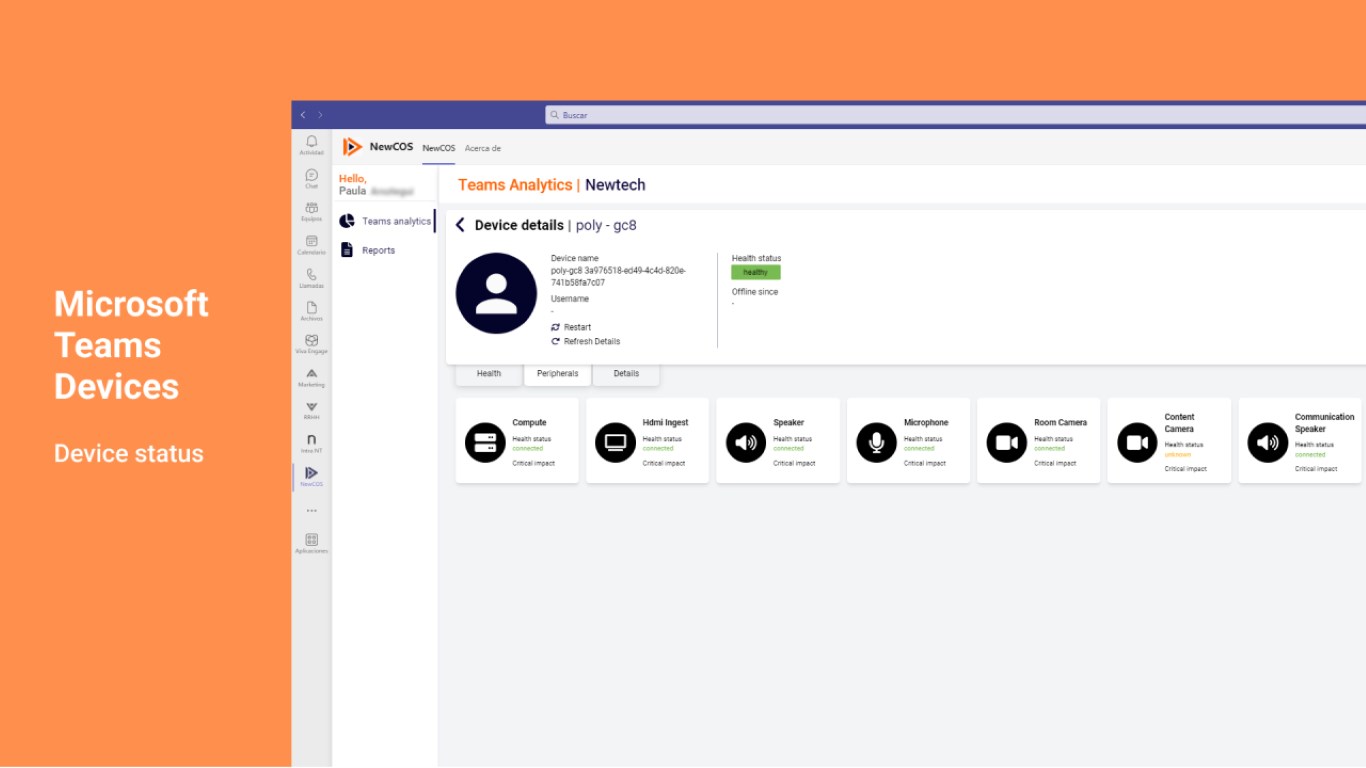This screenshot has width=1366, height=768.
Task: Click the device user avatar
Action: point(496,294)
